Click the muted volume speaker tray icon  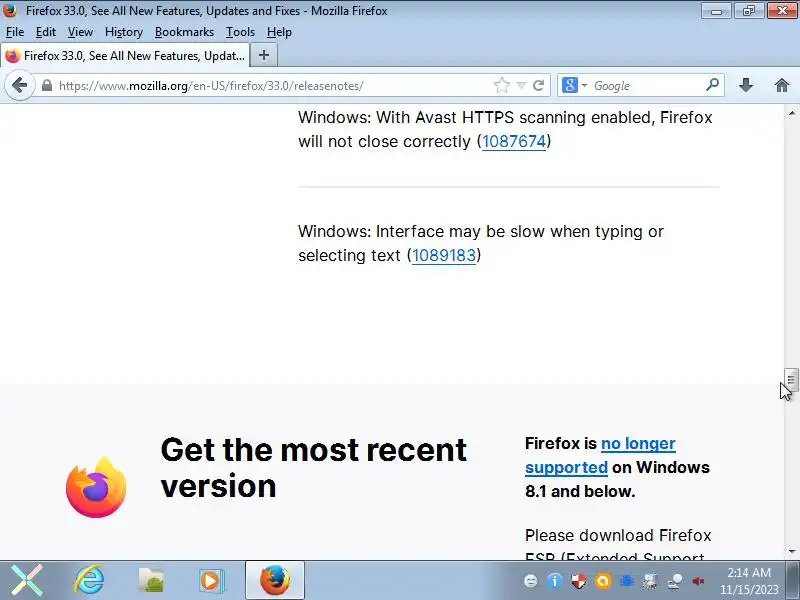pyautogui.click(x=698, y=581)
